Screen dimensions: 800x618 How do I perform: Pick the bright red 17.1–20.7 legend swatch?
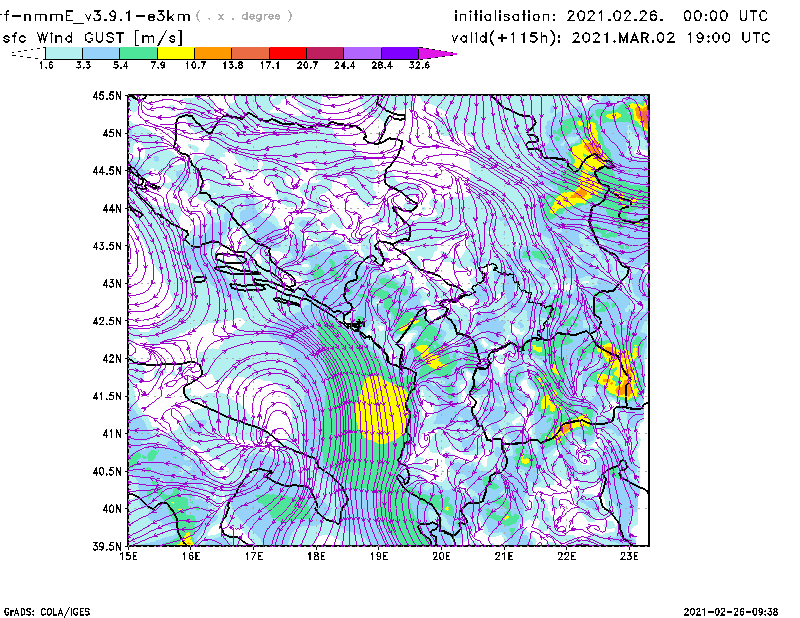288,53
